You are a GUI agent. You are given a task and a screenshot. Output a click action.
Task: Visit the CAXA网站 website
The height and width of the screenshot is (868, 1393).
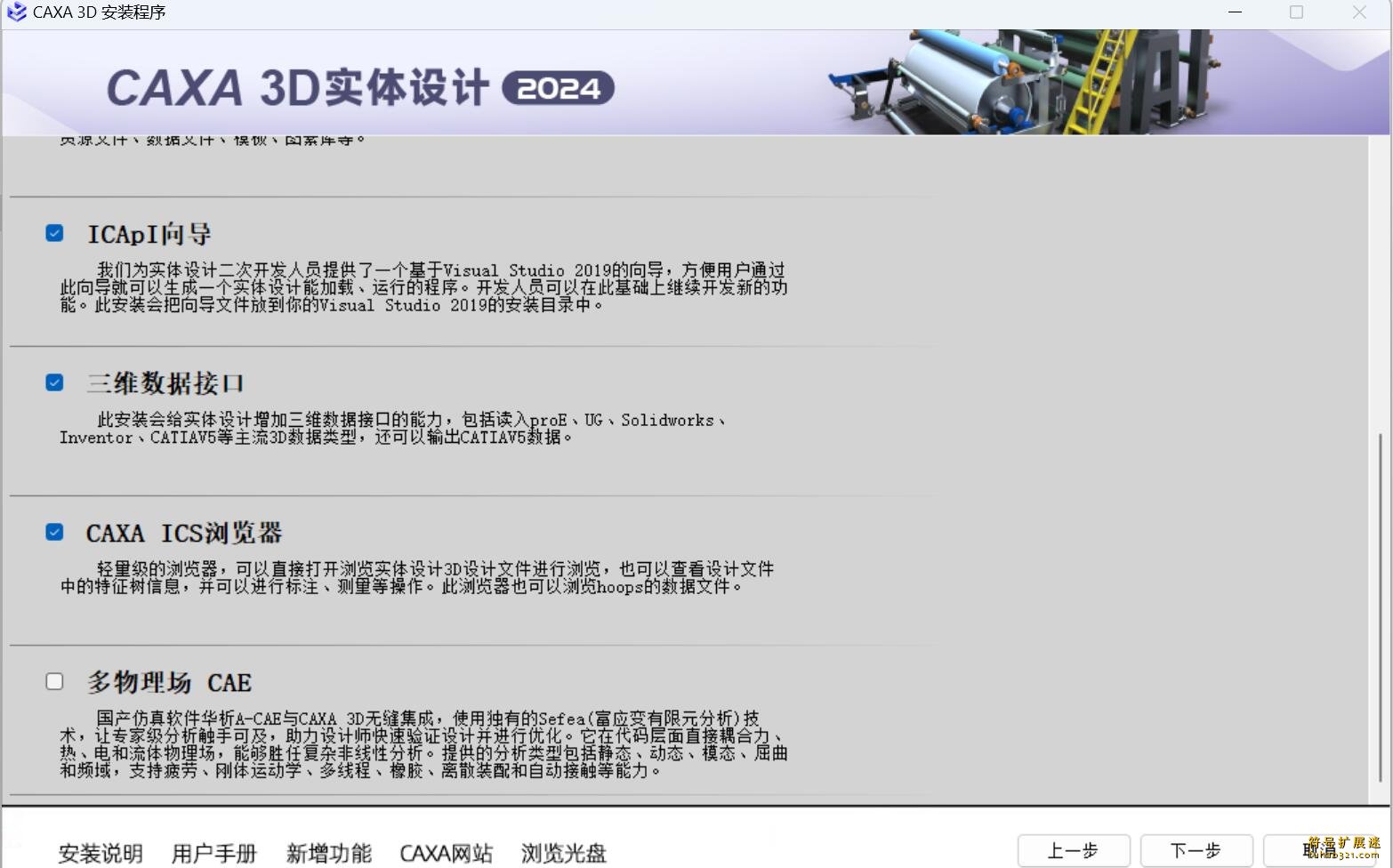pos(446,852)
